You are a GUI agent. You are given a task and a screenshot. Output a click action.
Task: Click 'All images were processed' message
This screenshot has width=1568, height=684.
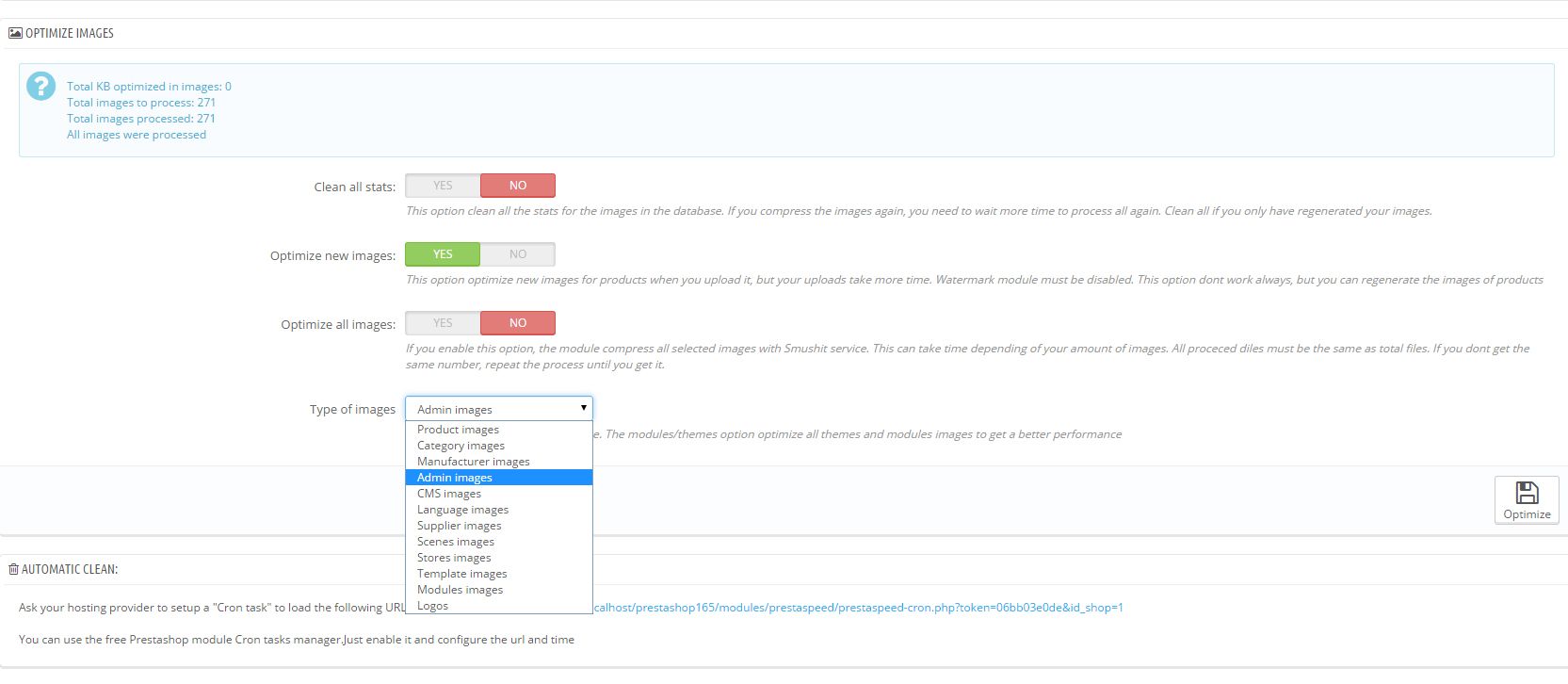pyautogui.click(x=137, y=135)
